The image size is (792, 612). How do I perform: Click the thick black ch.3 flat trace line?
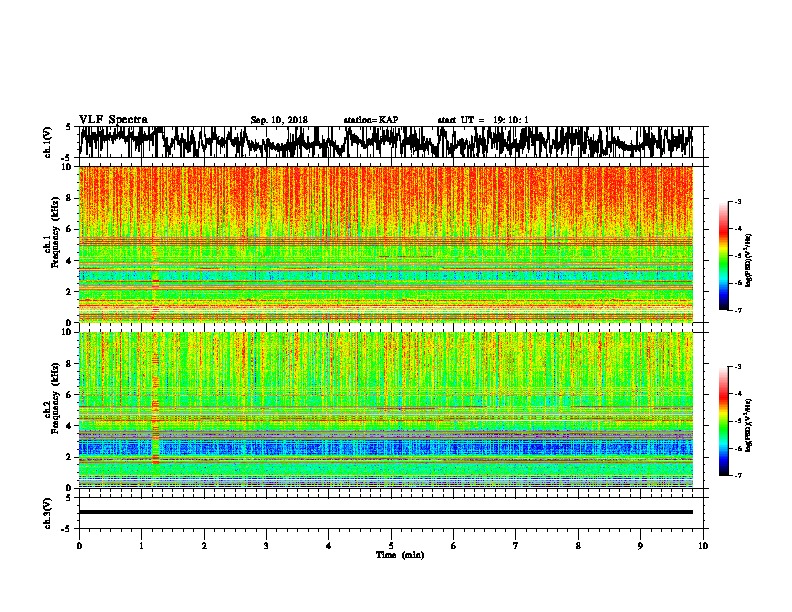point(385,512)
